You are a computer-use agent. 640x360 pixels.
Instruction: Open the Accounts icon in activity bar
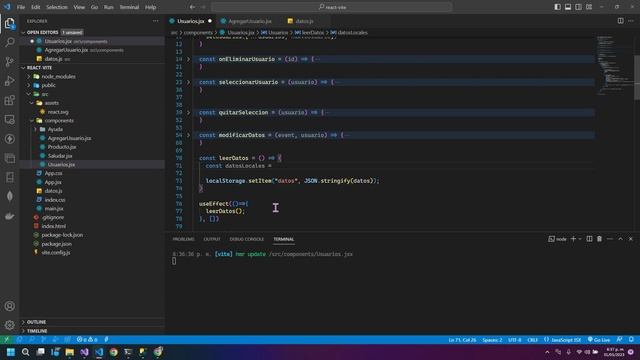[9, 306]
